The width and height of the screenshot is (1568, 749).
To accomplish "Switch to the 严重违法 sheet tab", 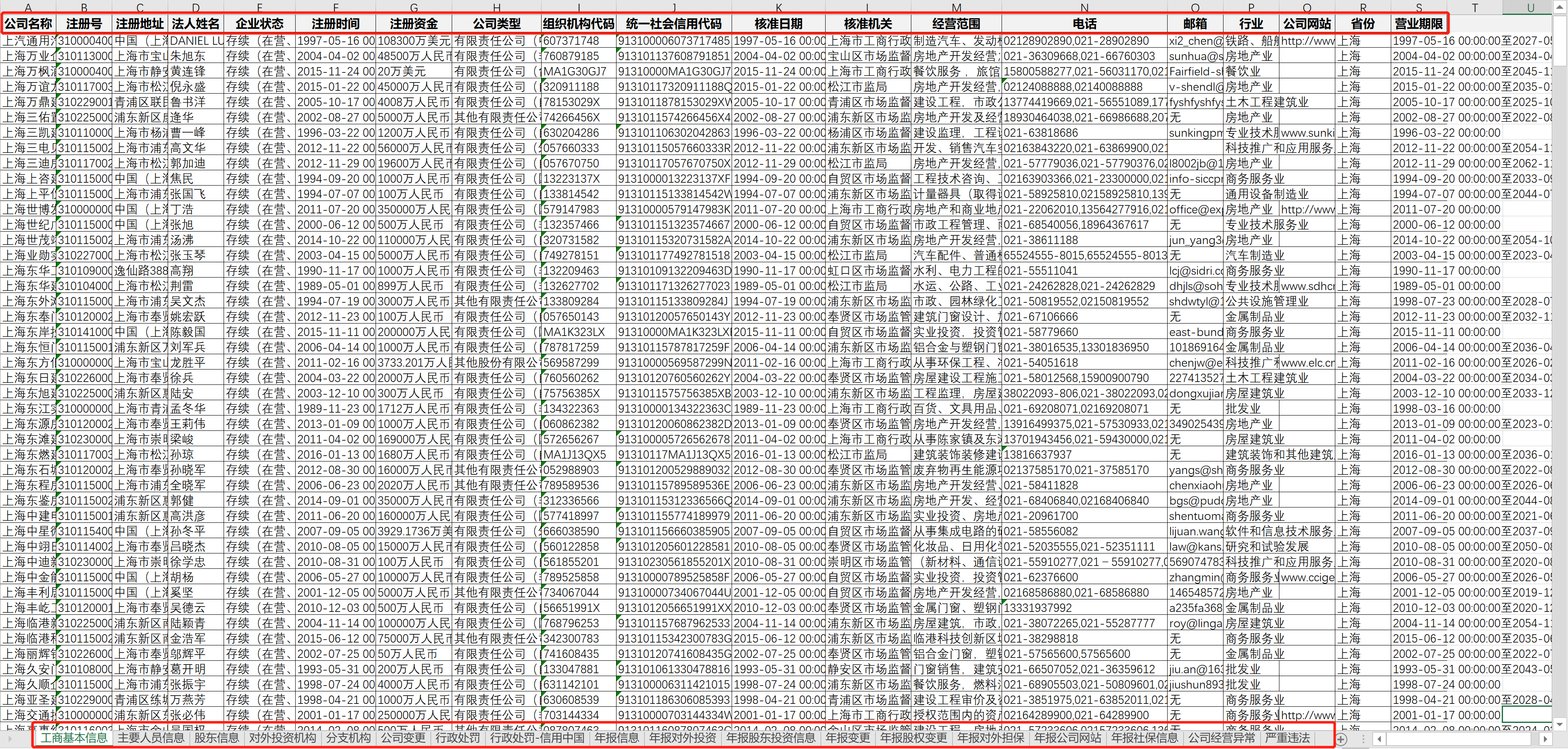I will [x=1287, y=737].
